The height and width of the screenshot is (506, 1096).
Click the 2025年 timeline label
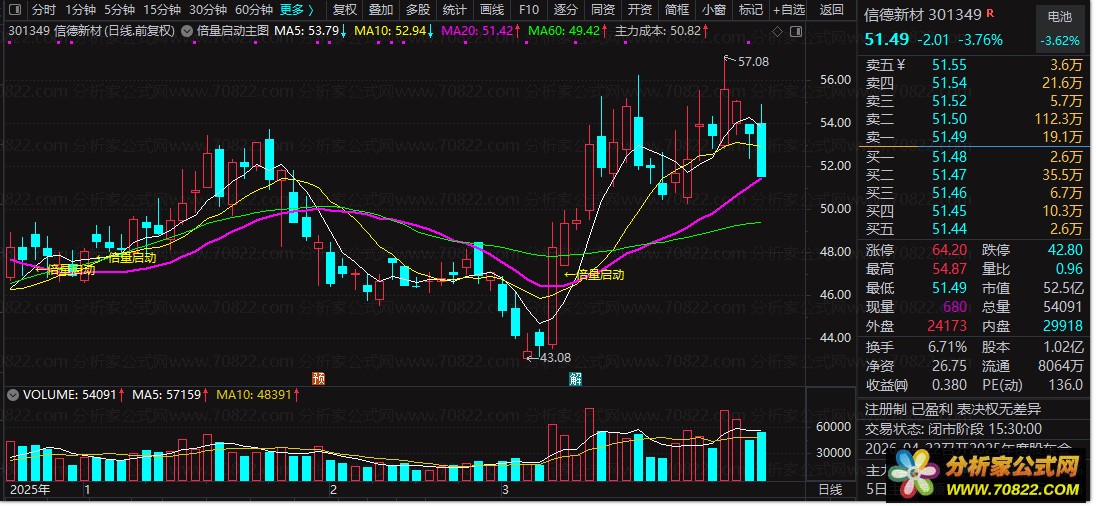(x=30, y=489)
